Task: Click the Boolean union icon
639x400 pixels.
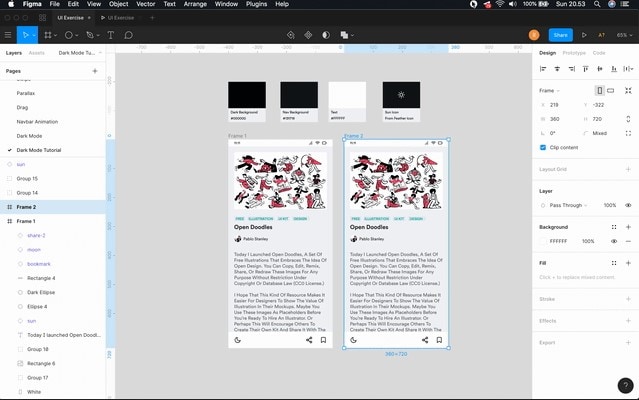Action: point(344,35)
